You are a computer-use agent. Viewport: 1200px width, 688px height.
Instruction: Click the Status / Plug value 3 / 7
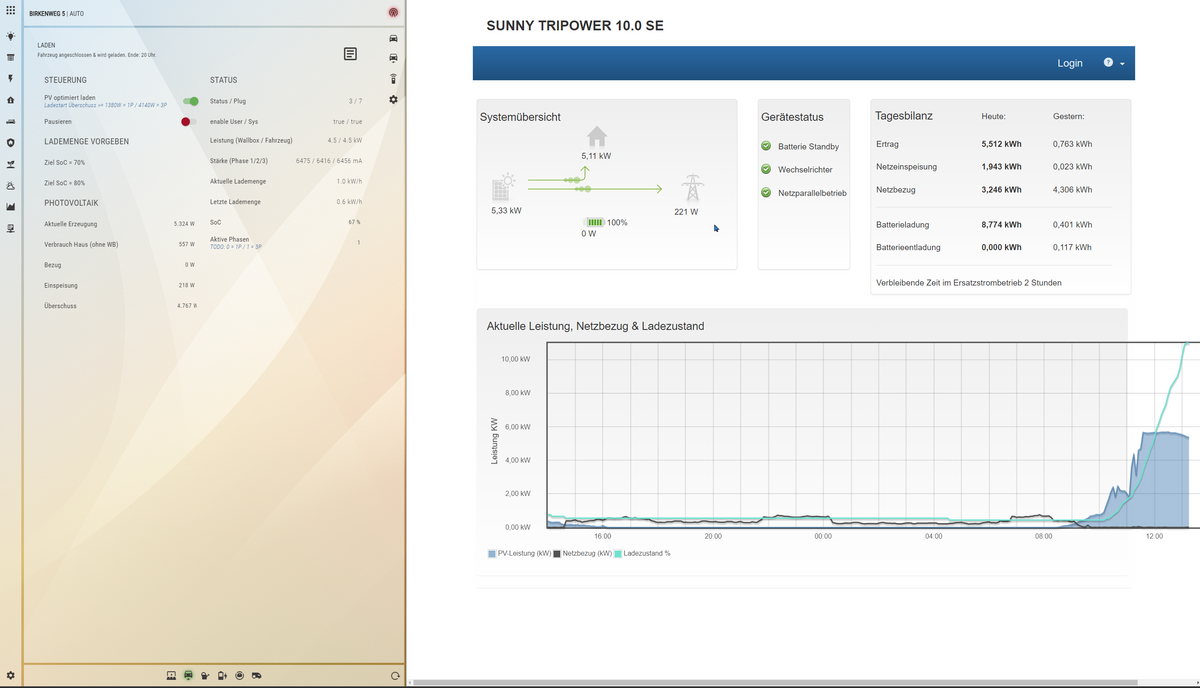coord(355,101)
